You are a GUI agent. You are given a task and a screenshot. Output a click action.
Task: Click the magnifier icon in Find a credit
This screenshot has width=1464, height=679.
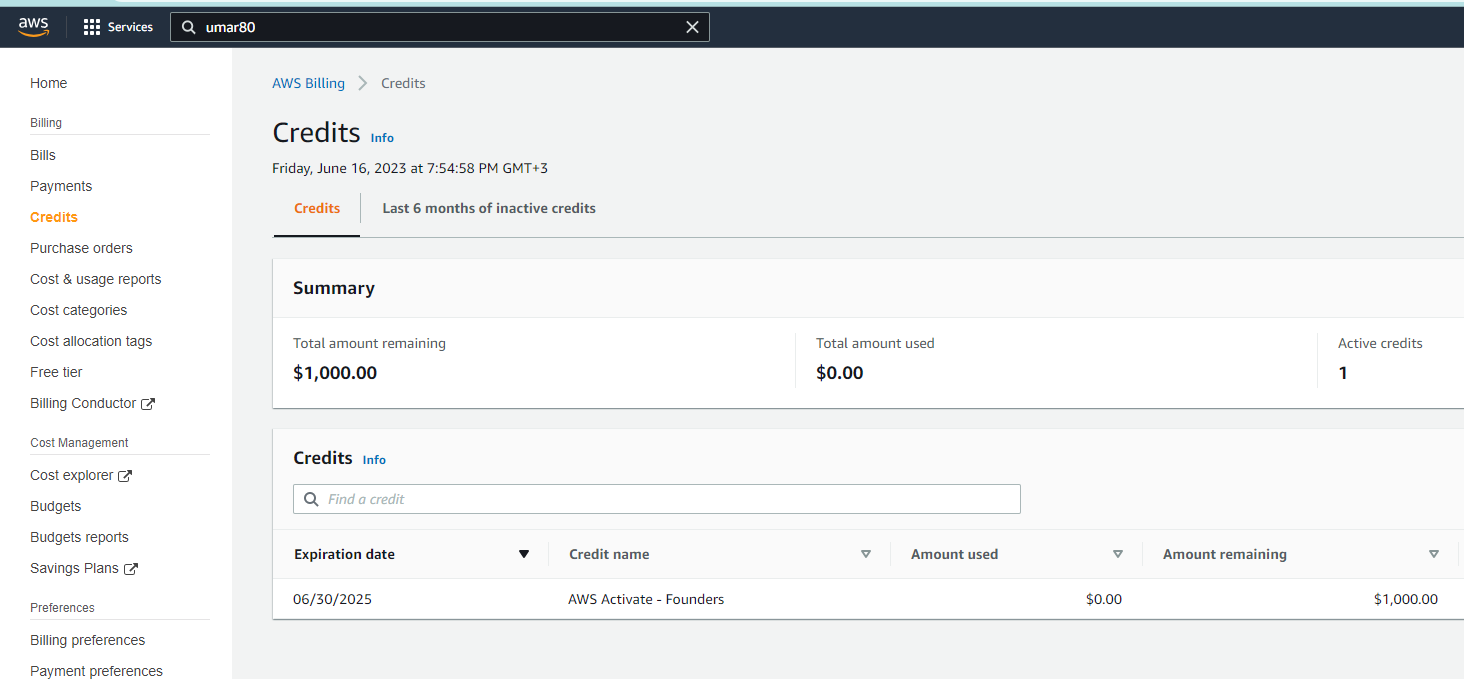(x=310, y=499)
